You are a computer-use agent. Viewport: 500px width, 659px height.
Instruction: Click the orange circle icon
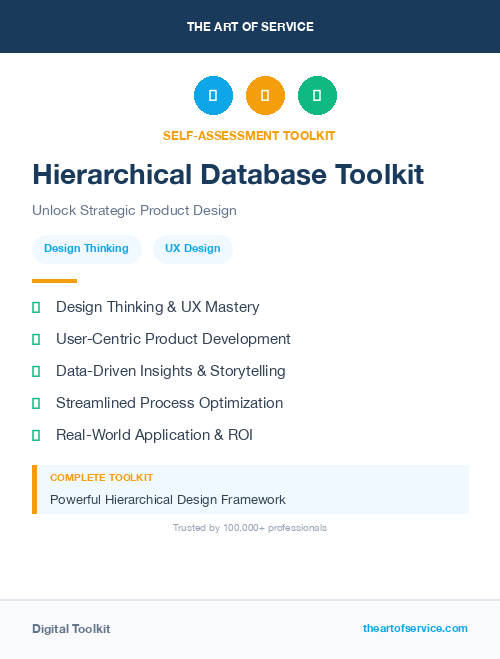265,95
